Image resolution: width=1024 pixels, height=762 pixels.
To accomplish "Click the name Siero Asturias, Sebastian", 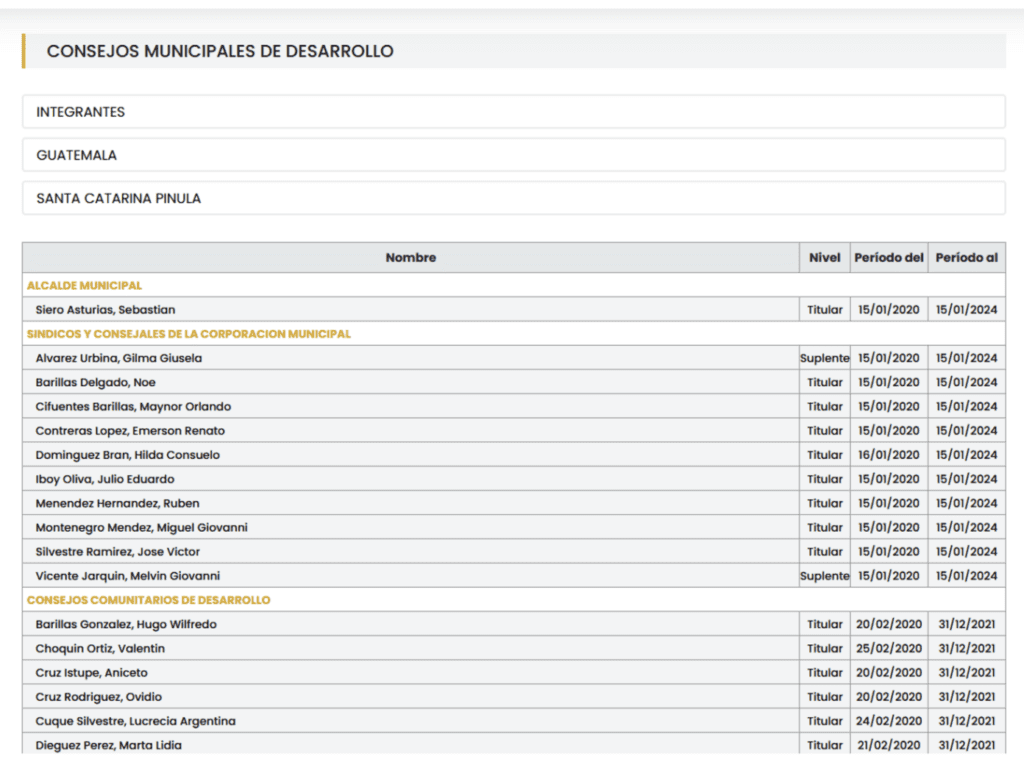I will pyautogui.click(x=105, y=310).
